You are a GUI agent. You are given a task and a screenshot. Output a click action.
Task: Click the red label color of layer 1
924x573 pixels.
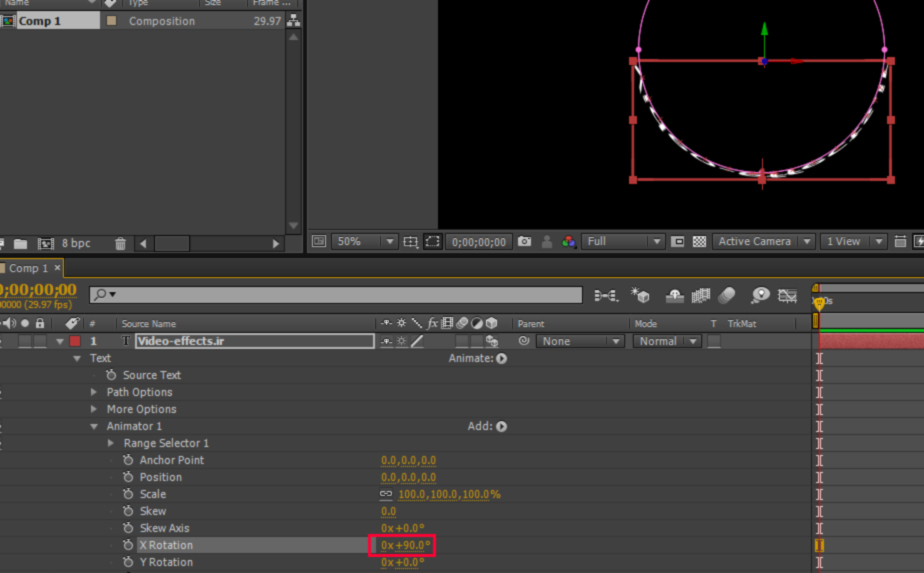[x=75, y=341]
